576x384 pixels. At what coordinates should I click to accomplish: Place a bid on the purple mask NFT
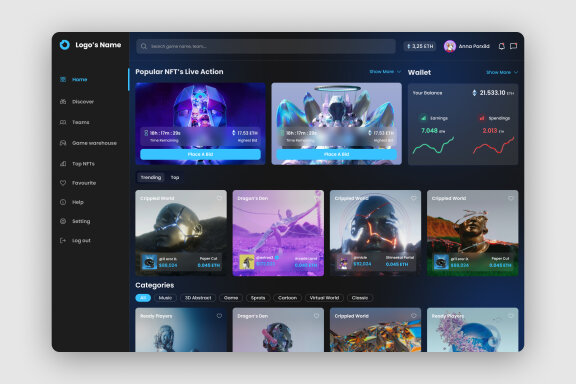click(200, 154)
